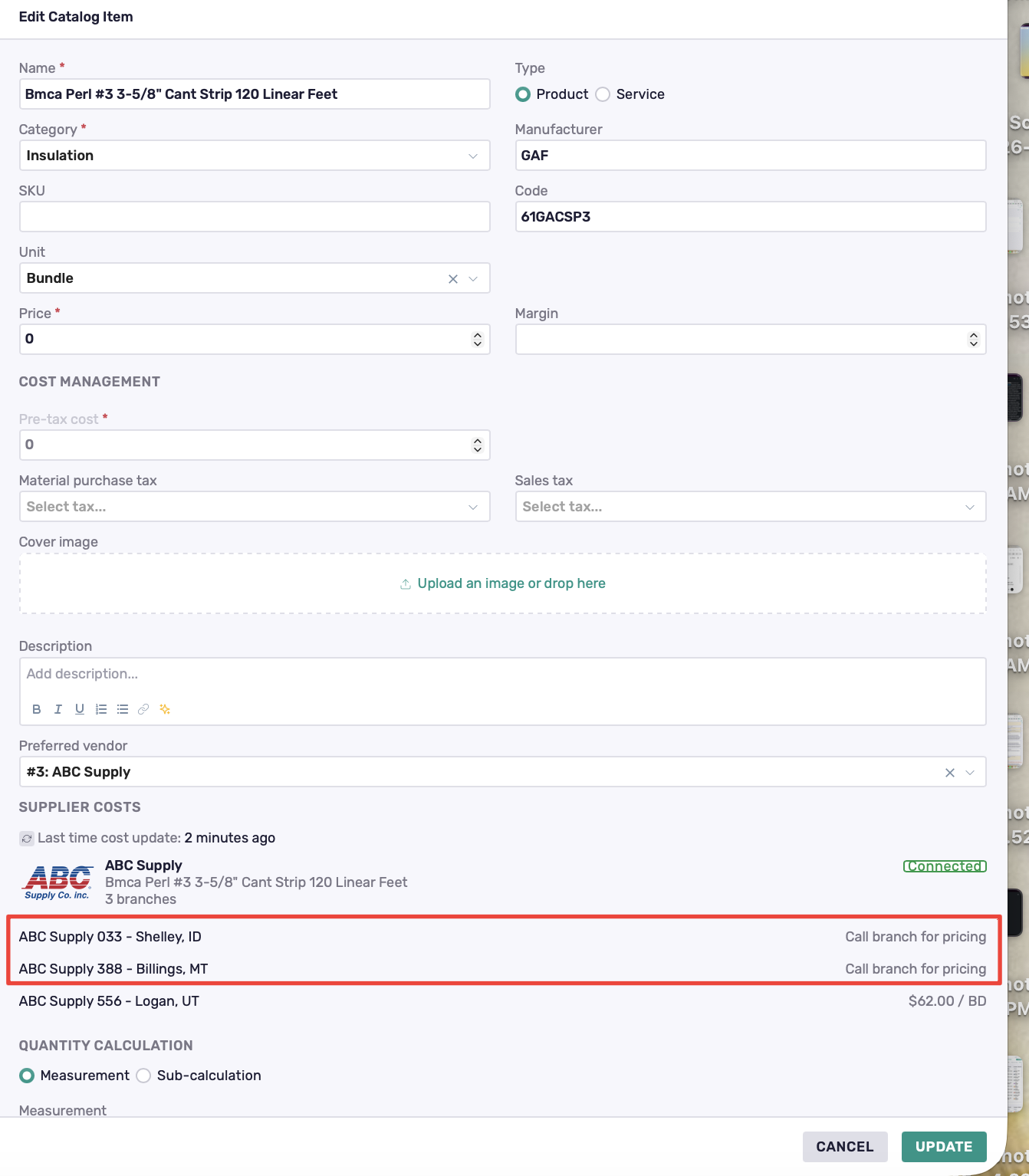
Task: Click the ABC Supply Co. logo
Action: (x=58, y=882)
